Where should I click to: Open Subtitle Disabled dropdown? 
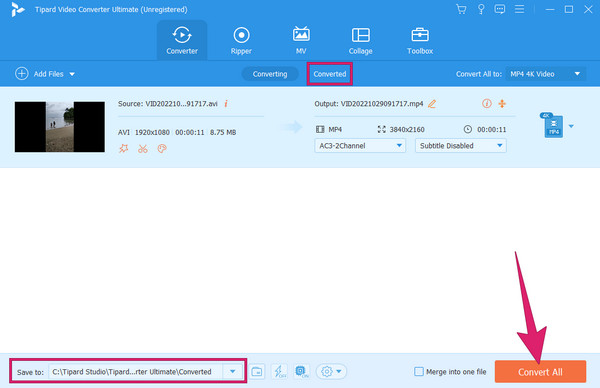coord(461,145)
